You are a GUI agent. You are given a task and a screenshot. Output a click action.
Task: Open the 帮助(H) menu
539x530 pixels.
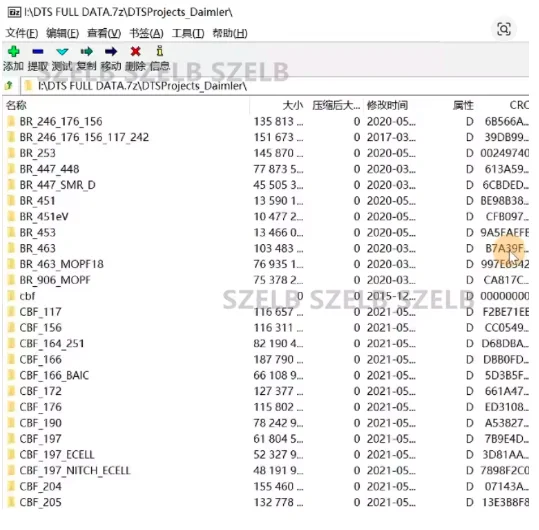click(230, 33)
